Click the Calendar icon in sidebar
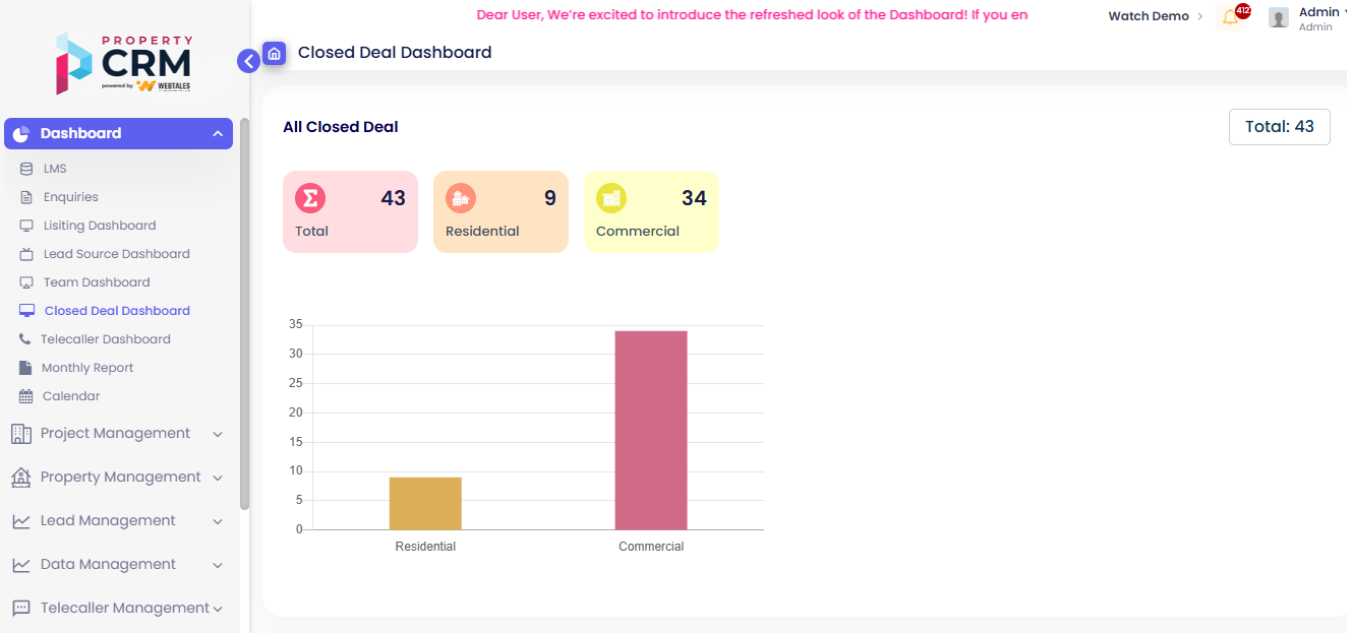Image resolution: width=1347 pixels, height=633 pixels. [x=26, y=396]
